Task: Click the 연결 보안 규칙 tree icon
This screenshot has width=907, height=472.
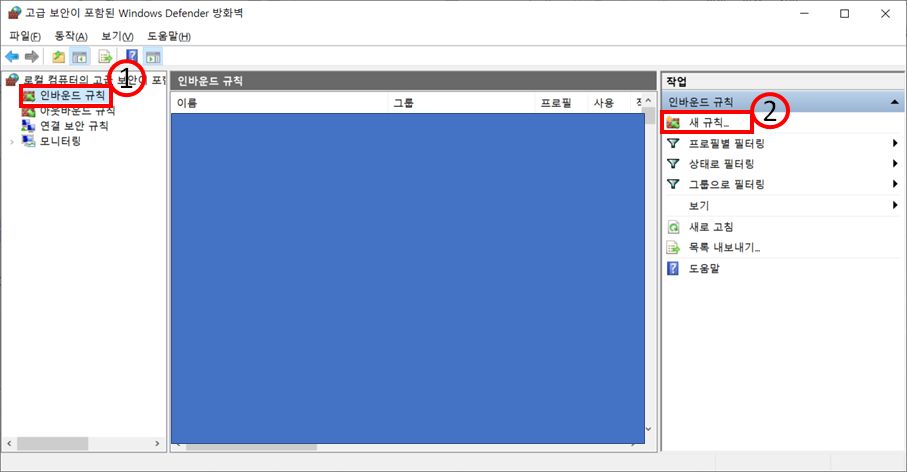Action: [x=29, y=126]
